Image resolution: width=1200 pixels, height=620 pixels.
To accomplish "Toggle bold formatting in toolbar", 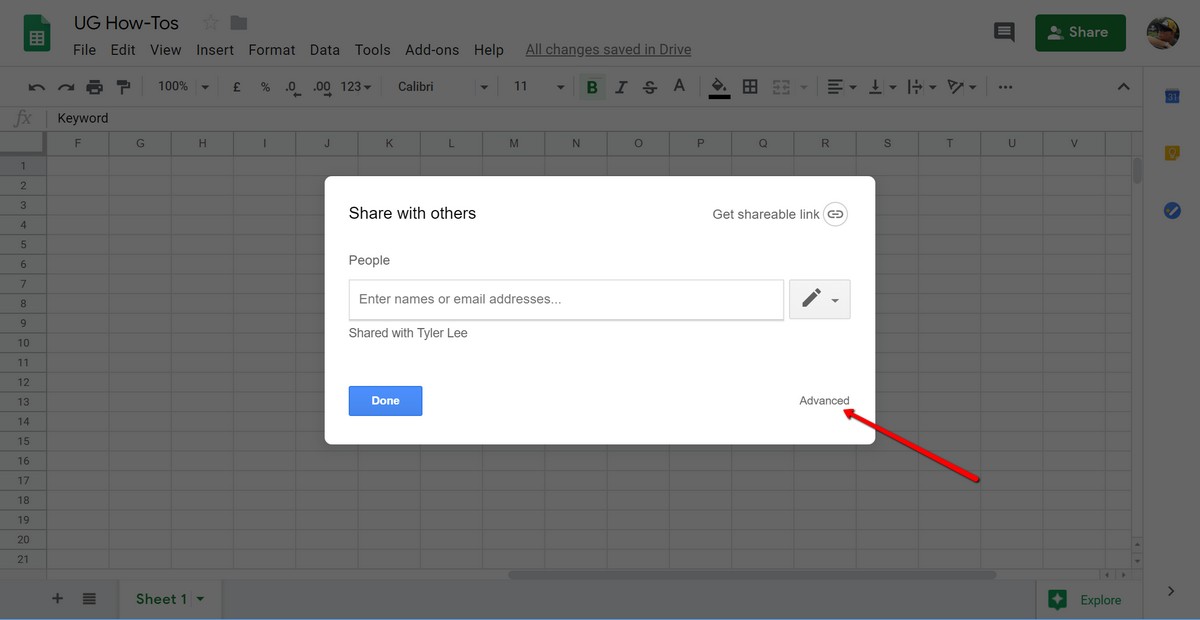I will [x=592, y=86].
